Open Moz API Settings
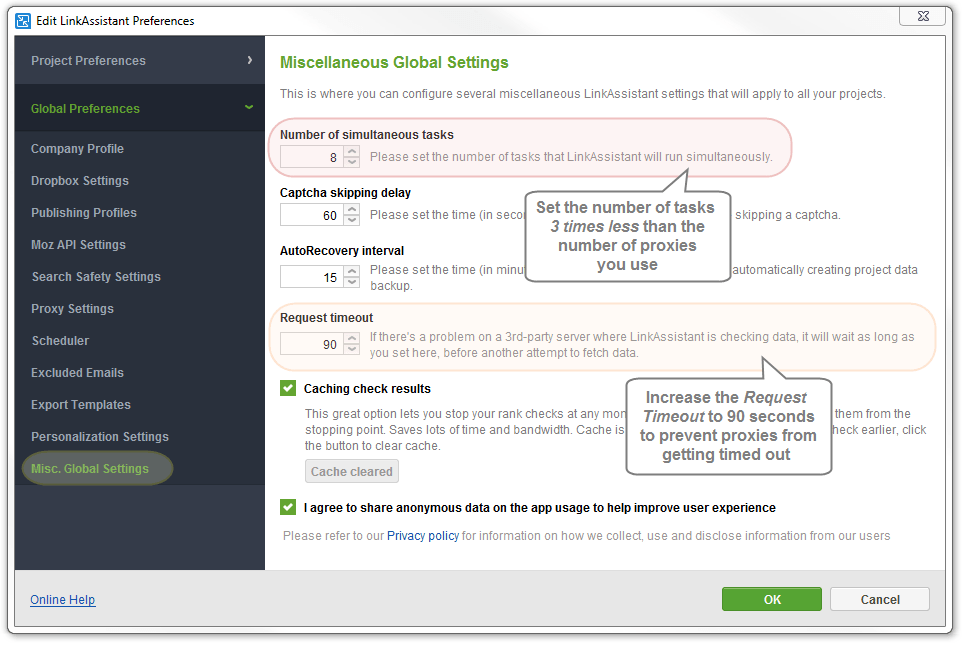The height and width of the screenshot is (646, 965). pos(78,245)
